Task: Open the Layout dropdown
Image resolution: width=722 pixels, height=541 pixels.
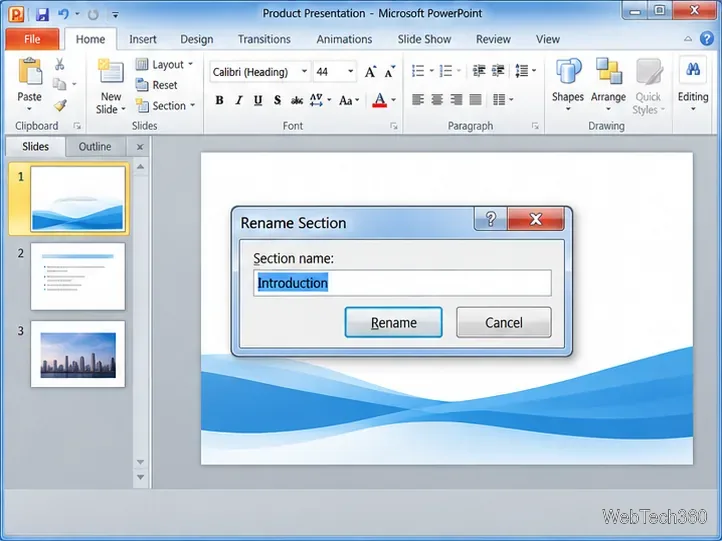Action: pyautogui.click(x=164, y=64)
